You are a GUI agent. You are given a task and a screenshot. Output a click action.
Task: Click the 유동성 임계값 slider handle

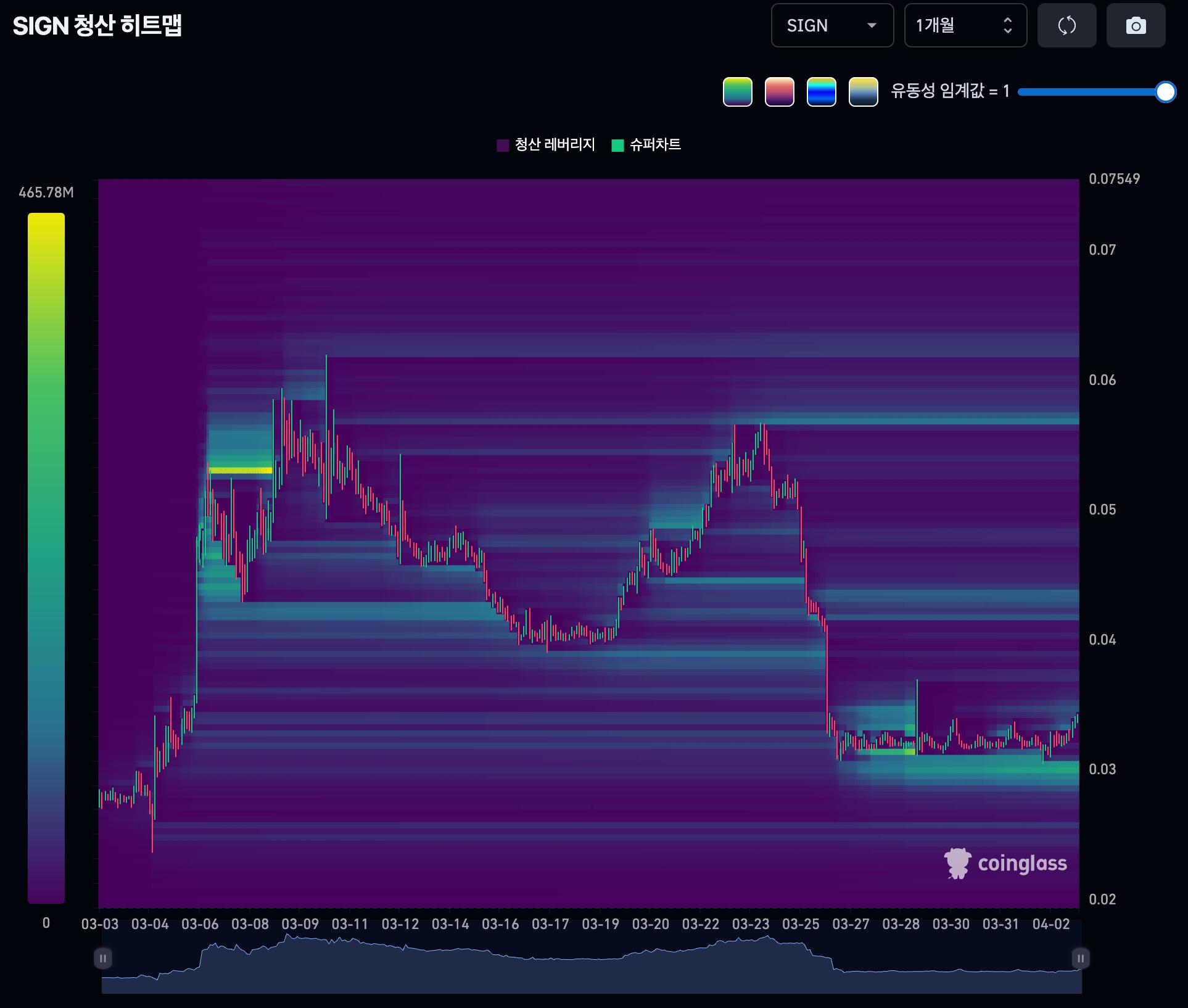(1165, 92)
